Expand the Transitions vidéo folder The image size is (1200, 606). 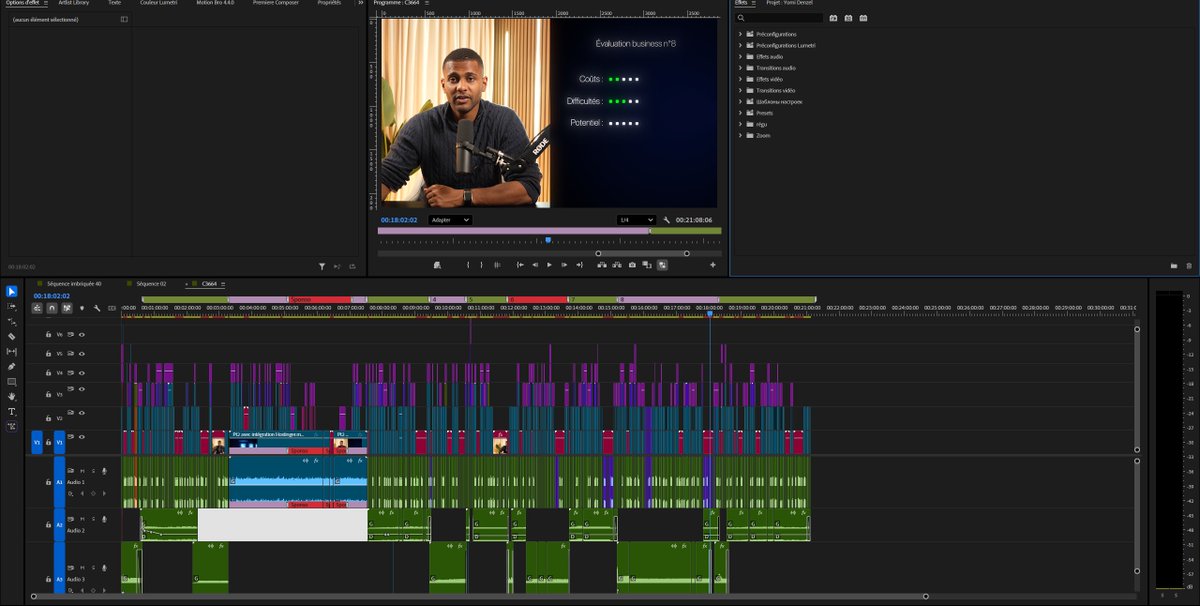pyautogui.click(x=740, y=90)
